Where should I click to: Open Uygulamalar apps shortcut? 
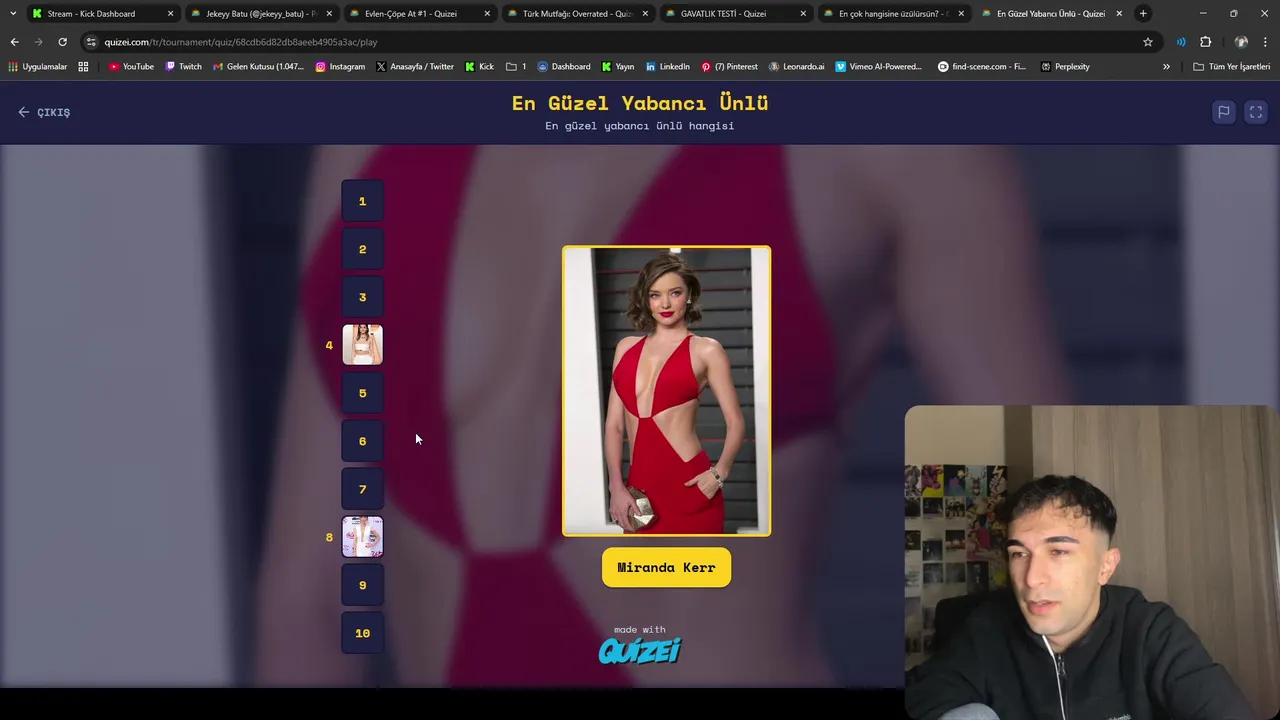[x=38, y=67]
